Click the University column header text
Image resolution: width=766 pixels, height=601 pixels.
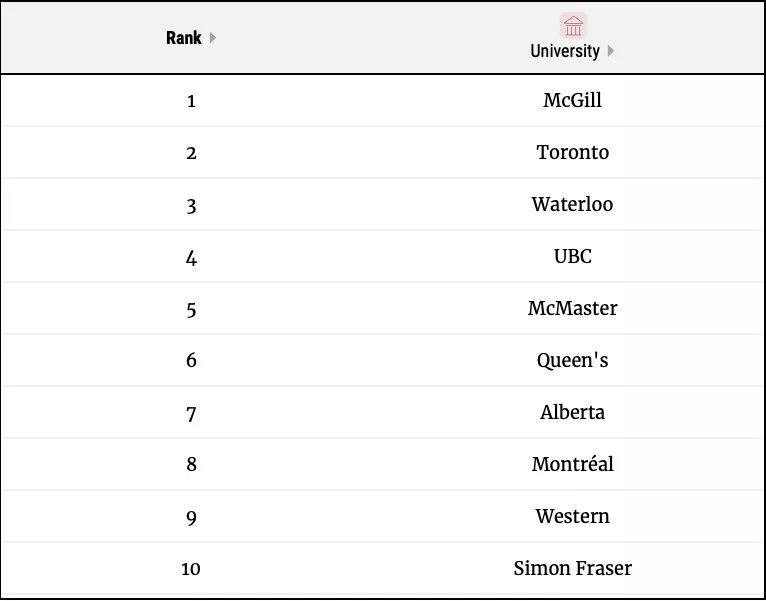565,51
